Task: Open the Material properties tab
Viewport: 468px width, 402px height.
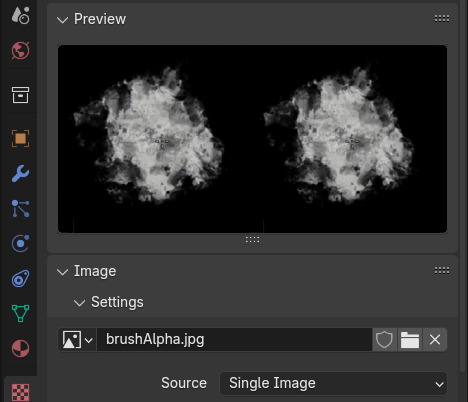Action: click(x=20, y=348)
